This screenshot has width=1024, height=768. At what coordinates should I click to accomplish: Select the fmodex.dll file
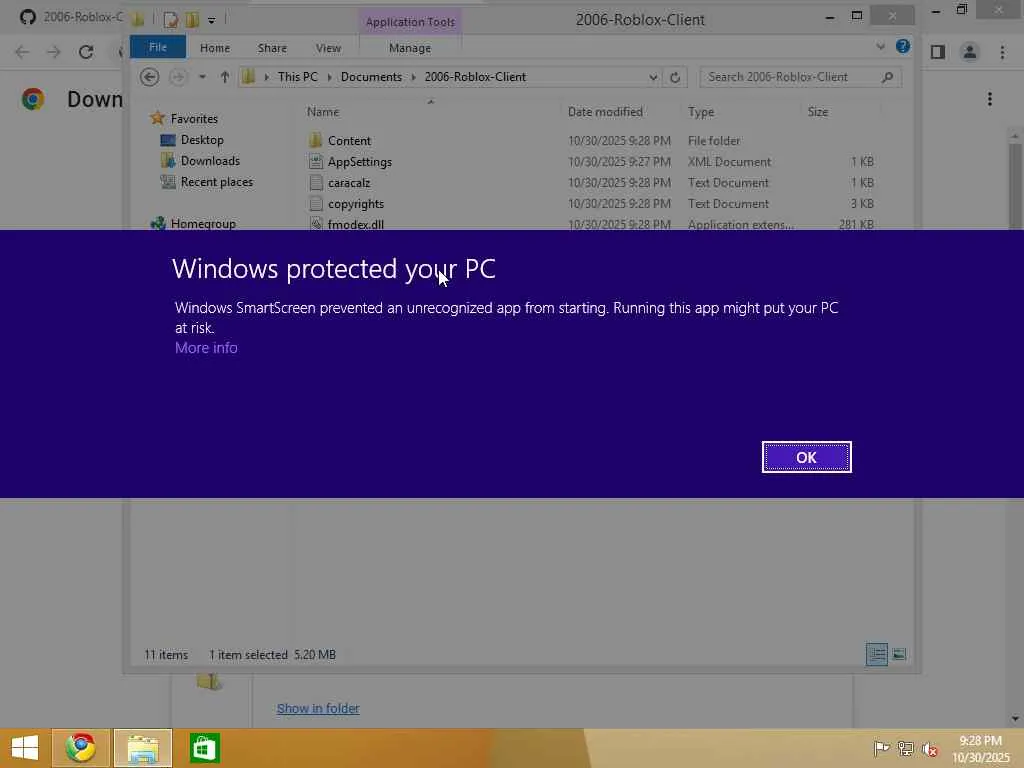click(x=591, y=223)
